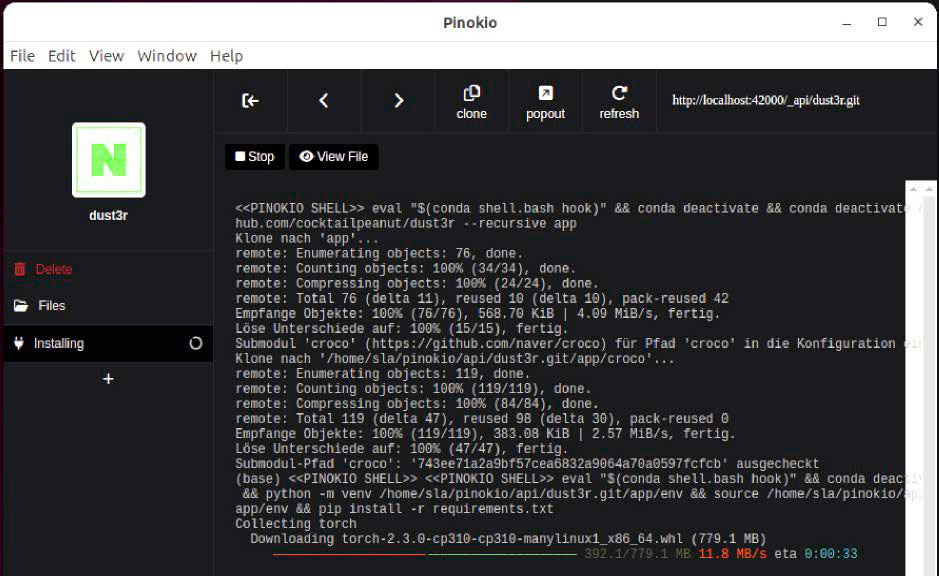
Task: Go back with the left chevron
Action: [x=324, y=101]
